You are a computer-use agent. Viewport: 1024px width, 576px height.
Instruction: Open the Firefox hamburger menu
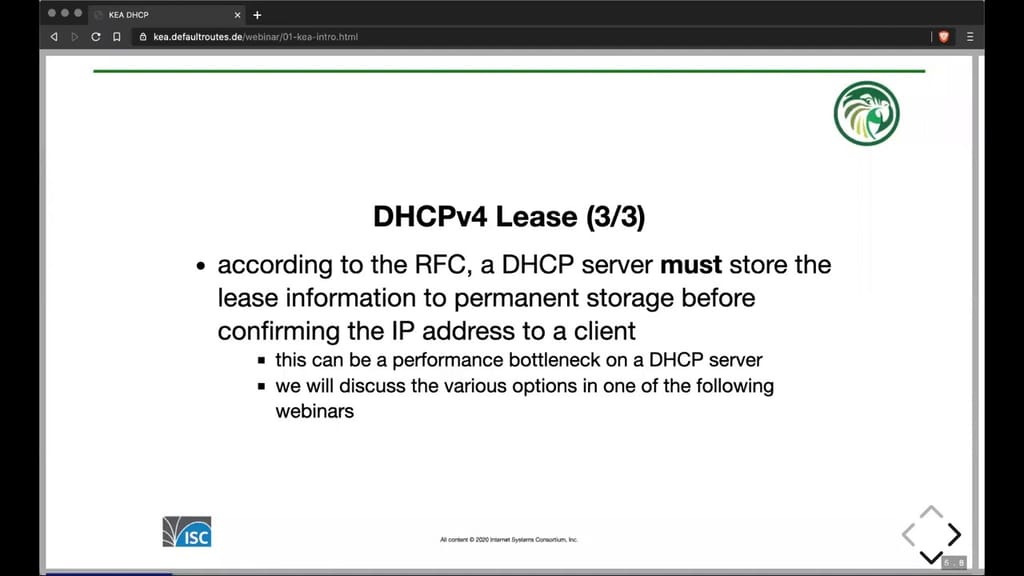(968, 36)
